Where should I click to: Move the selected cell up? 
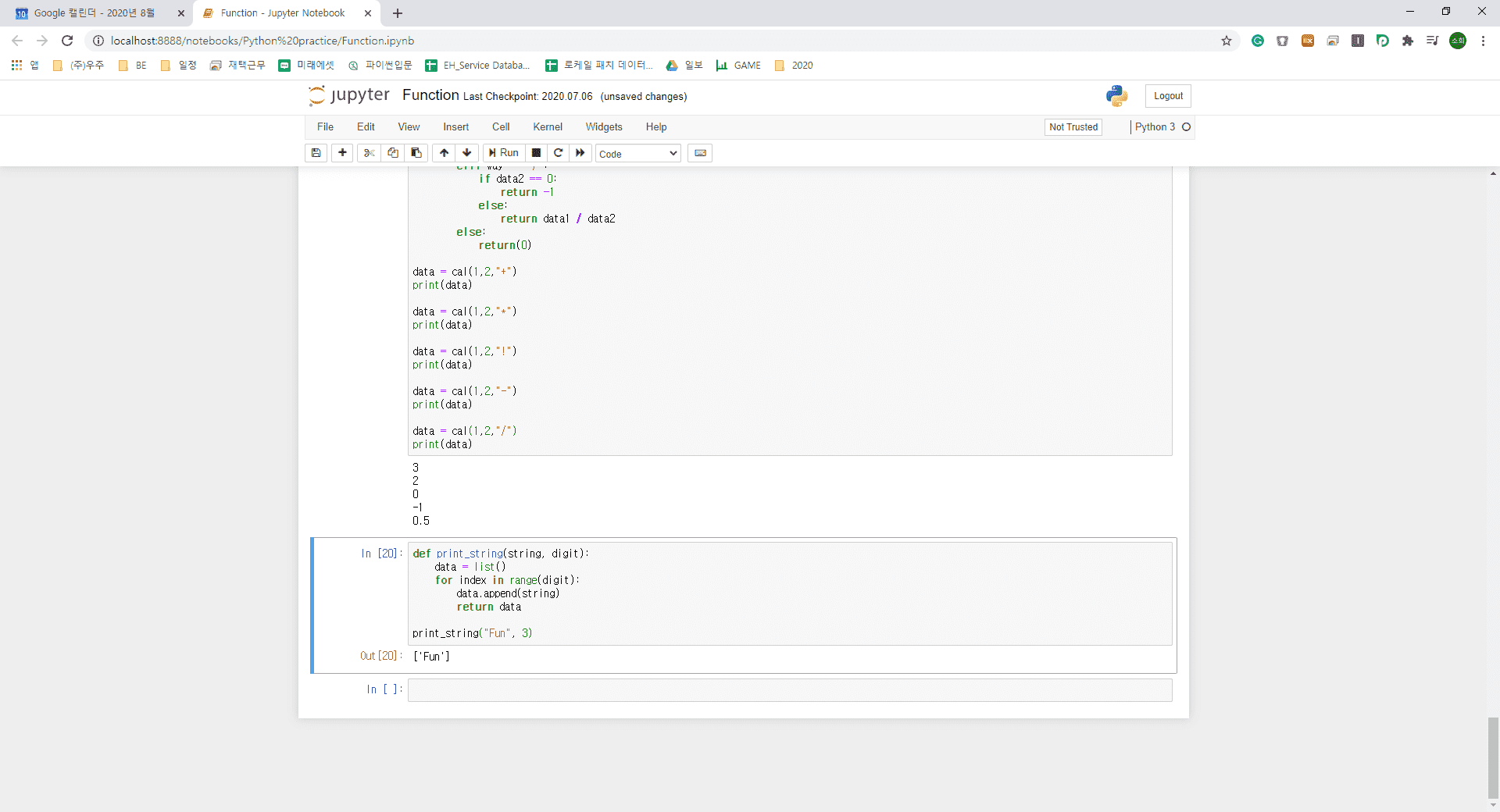tap(444, 153)
